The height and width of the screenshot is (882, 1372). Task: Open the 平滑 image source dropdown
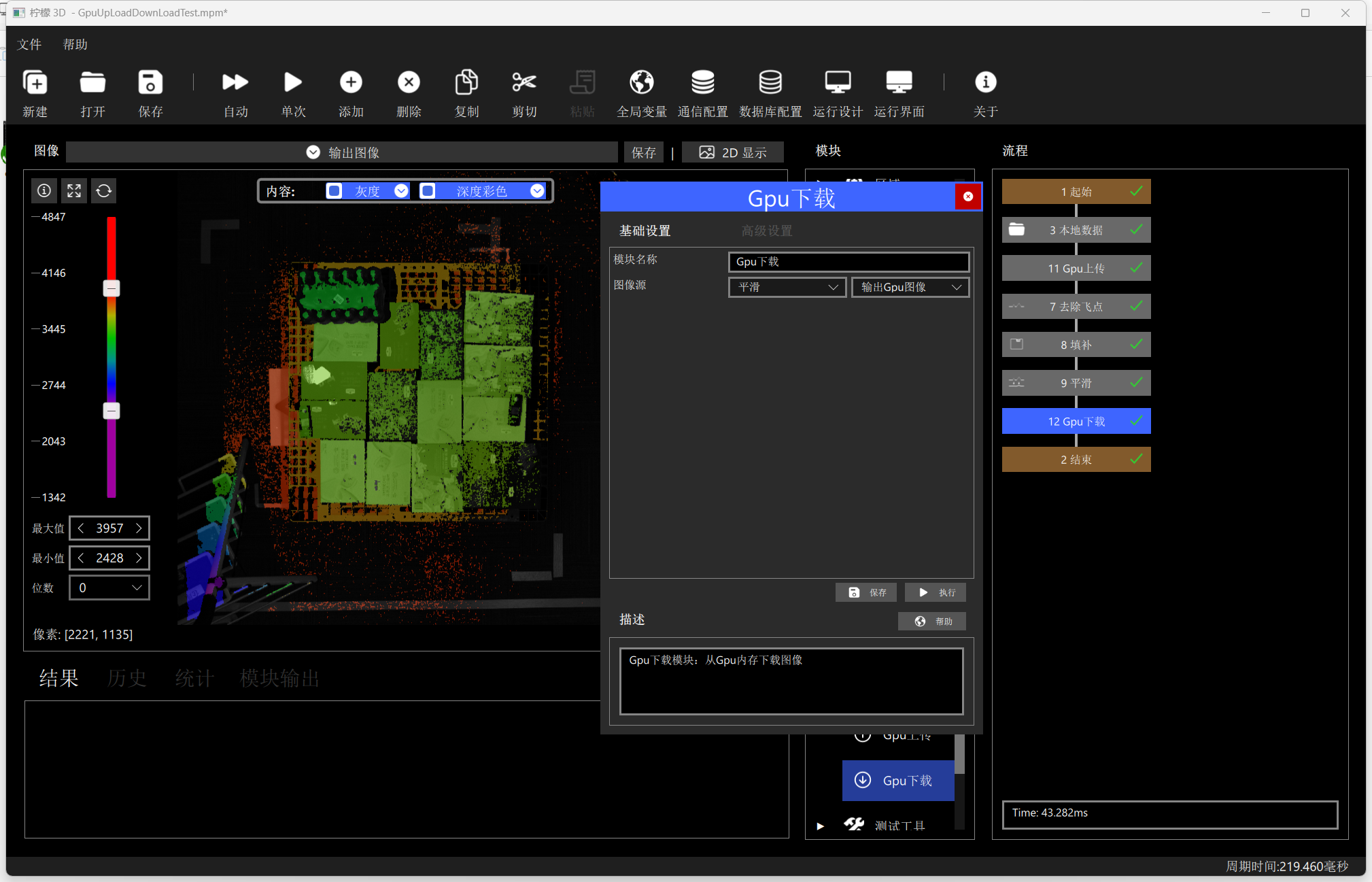(x=787, y=287)
